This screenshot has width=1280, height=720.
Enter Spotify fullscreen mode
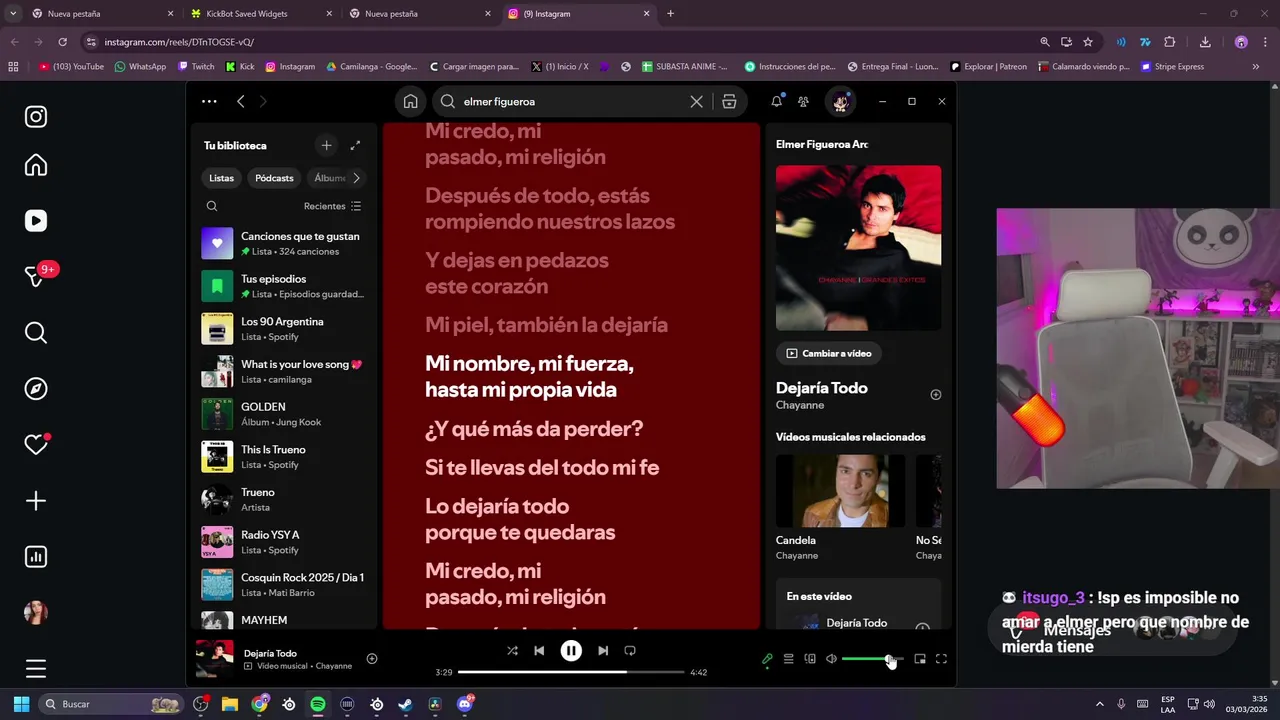coord(941,659)
